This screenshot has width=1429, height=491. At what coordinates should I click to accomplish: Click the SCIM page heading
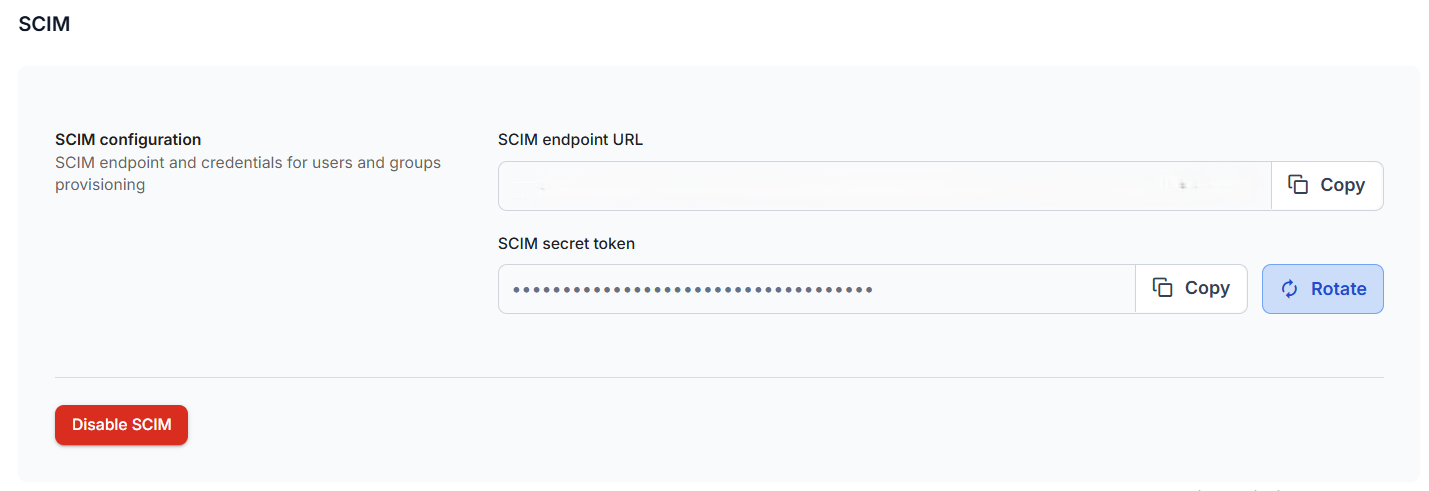[x=44, y=24]
